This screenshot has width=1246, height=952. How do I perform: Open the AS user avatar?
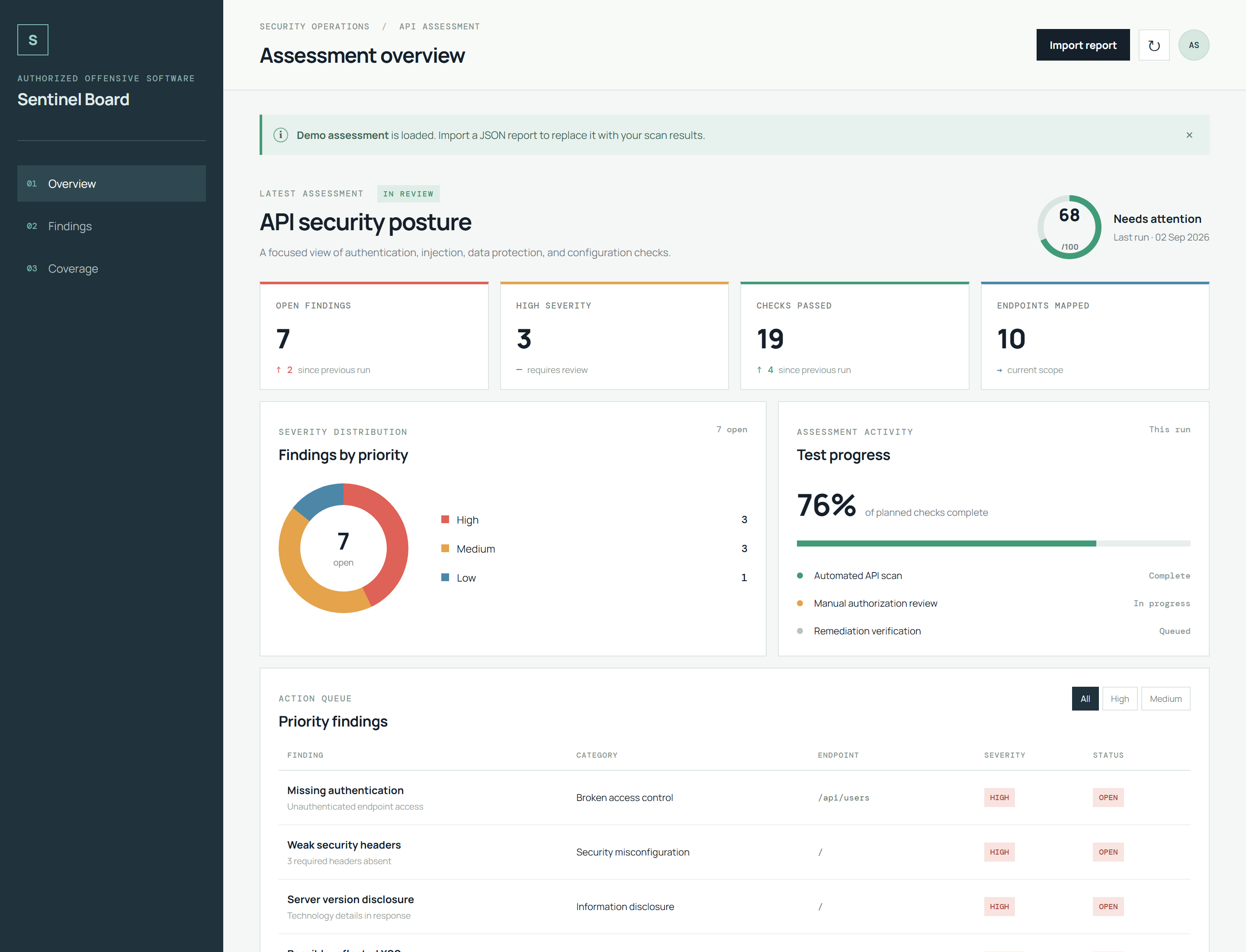coord(1193,45)
